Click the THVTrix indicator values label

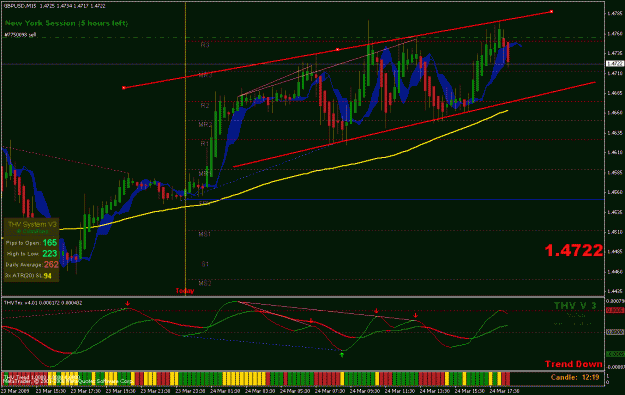click(x=43, y=303)
